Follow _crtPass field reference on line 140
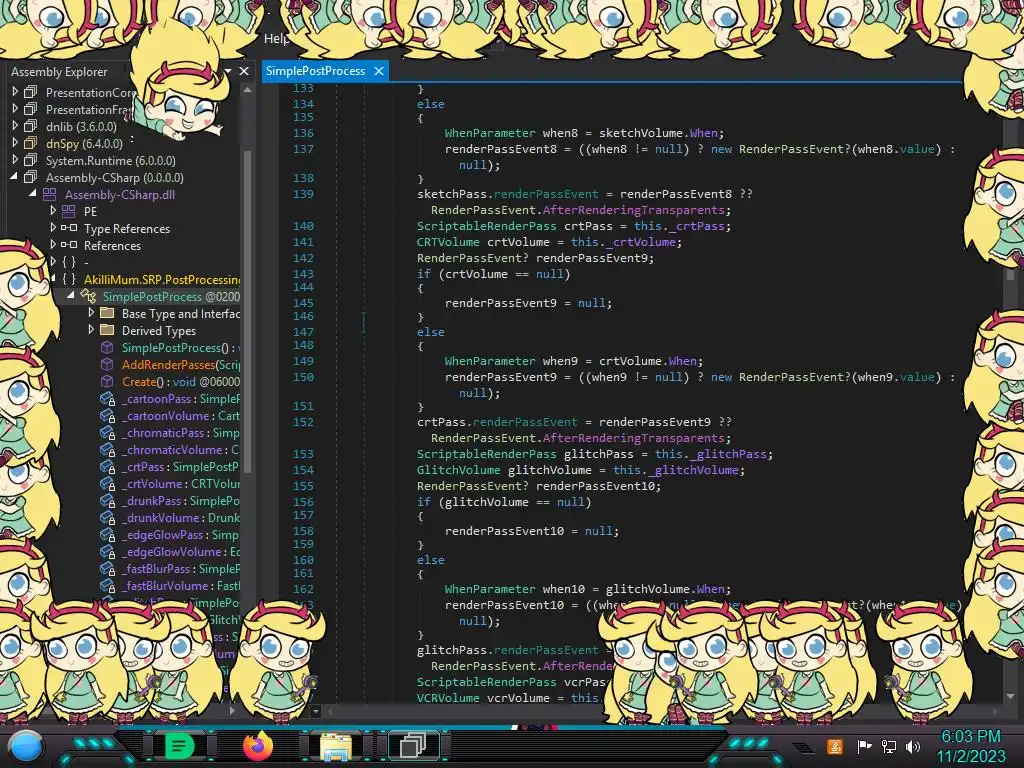The image size is (1024, 768). pyautogui.click(x=699, y=226)
